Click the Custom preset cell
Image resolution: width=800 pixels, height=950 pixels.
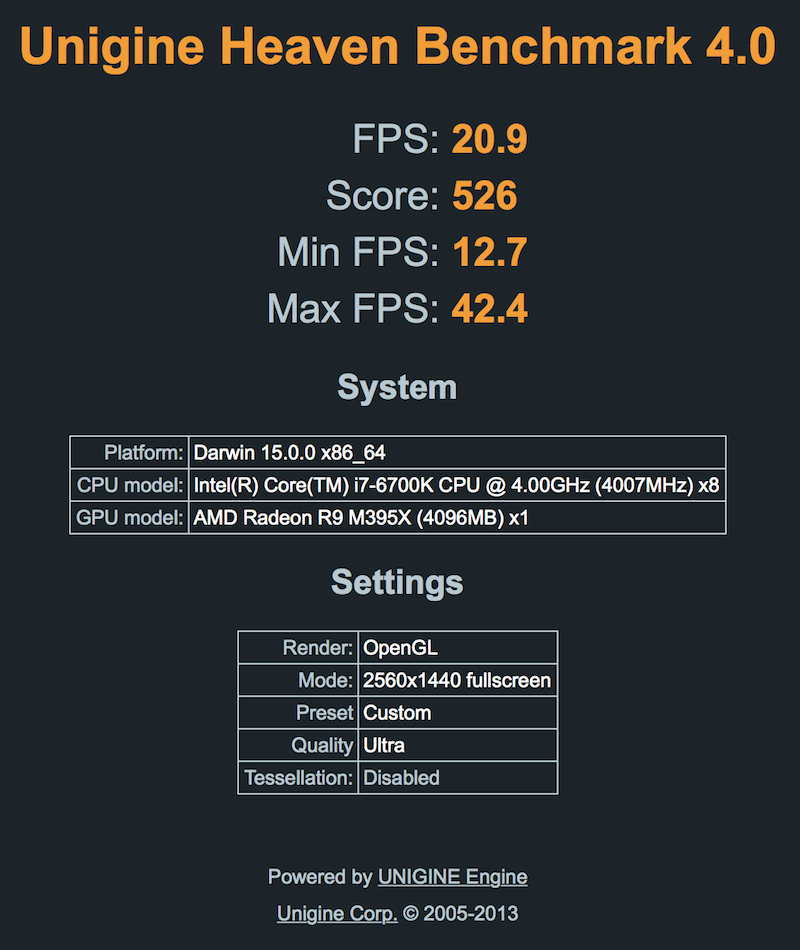point(458,712)
